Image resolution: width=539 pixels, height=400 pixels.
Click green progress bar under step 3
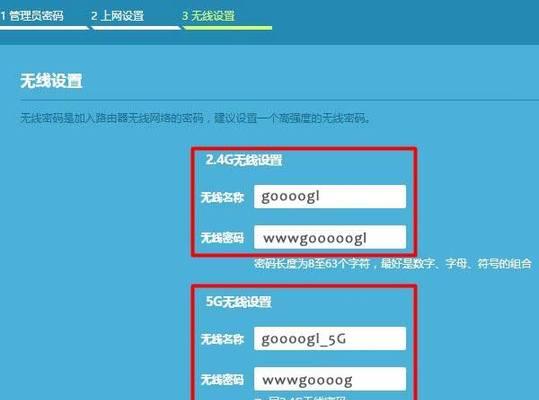click(228, 28)
